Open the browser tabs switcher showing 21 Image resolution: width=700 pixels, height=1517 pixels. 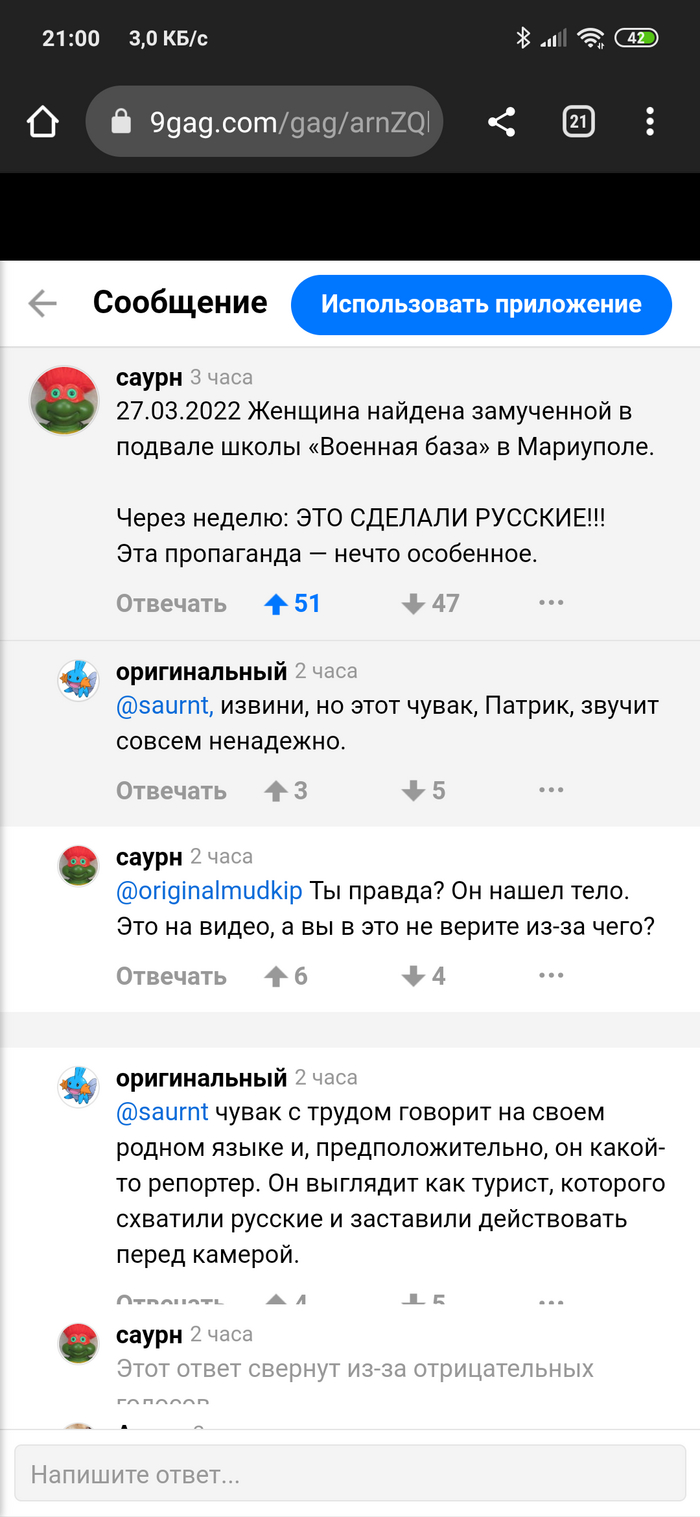coord(578,122)
